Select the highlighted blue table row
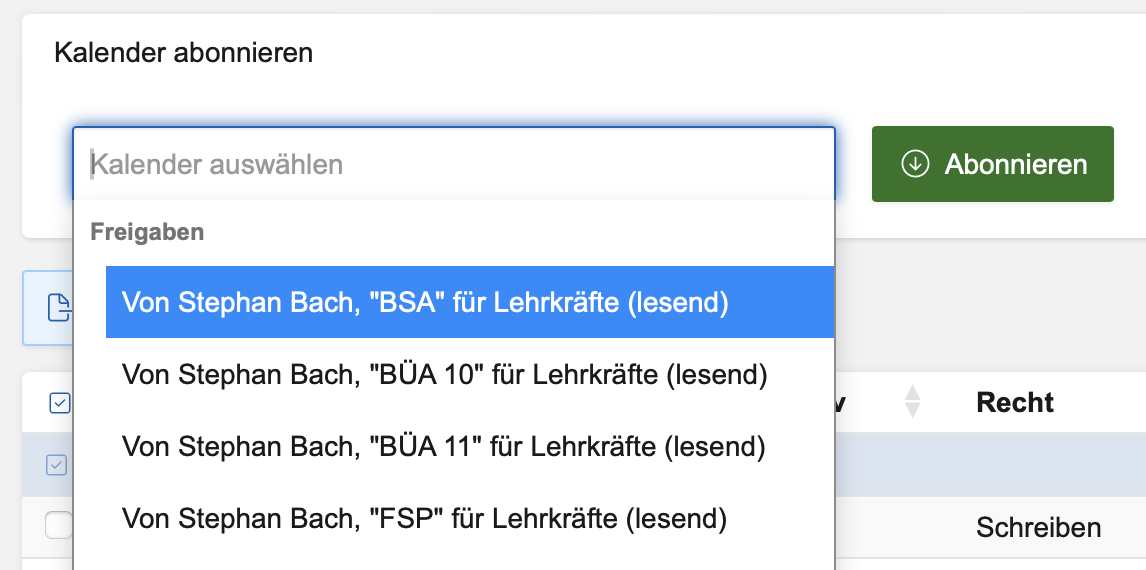The width and height of the screenshot is (1146, 570). point(990,465)
